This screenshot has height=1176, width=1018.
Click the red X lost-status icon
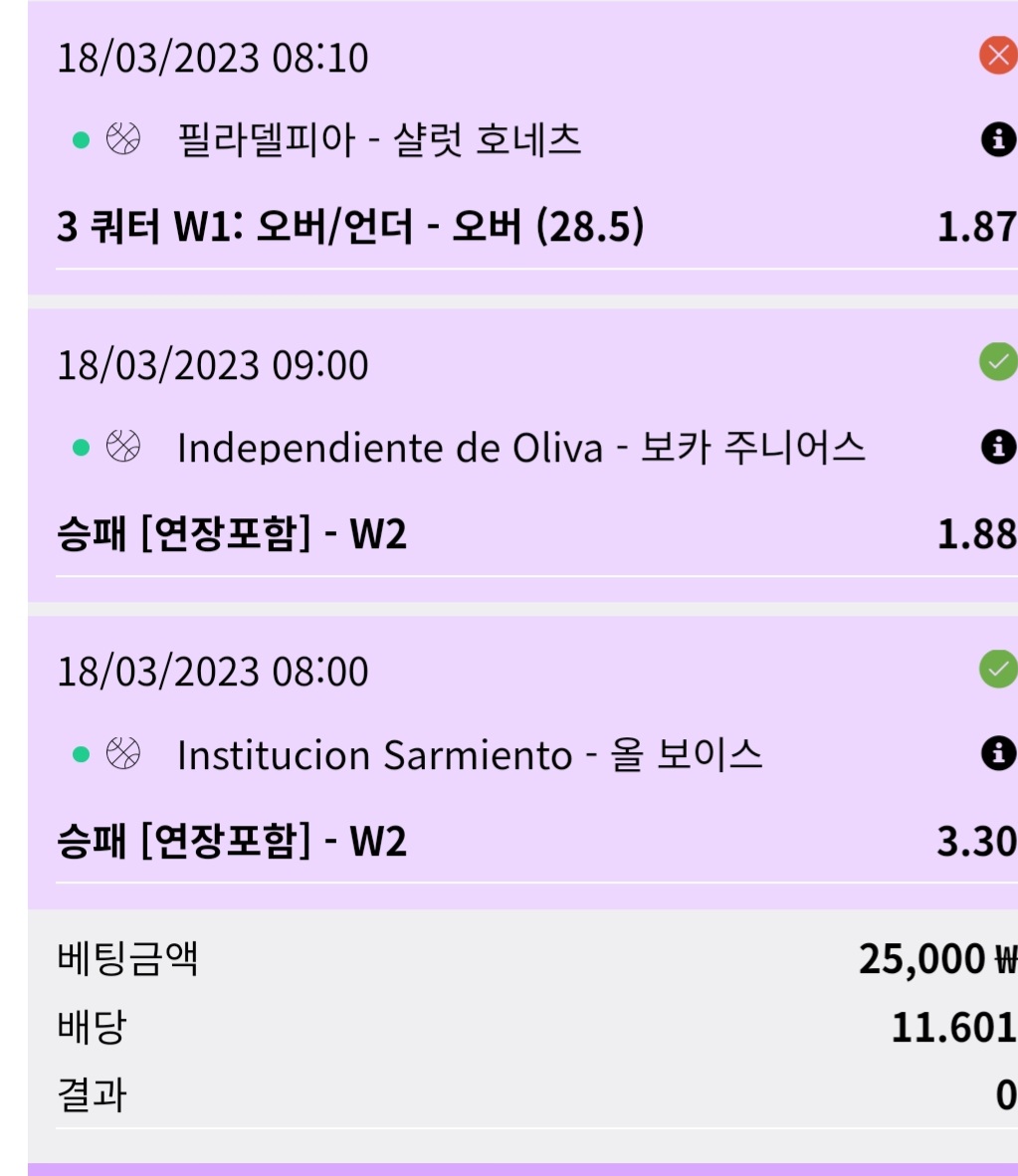[x=998, y=55]
